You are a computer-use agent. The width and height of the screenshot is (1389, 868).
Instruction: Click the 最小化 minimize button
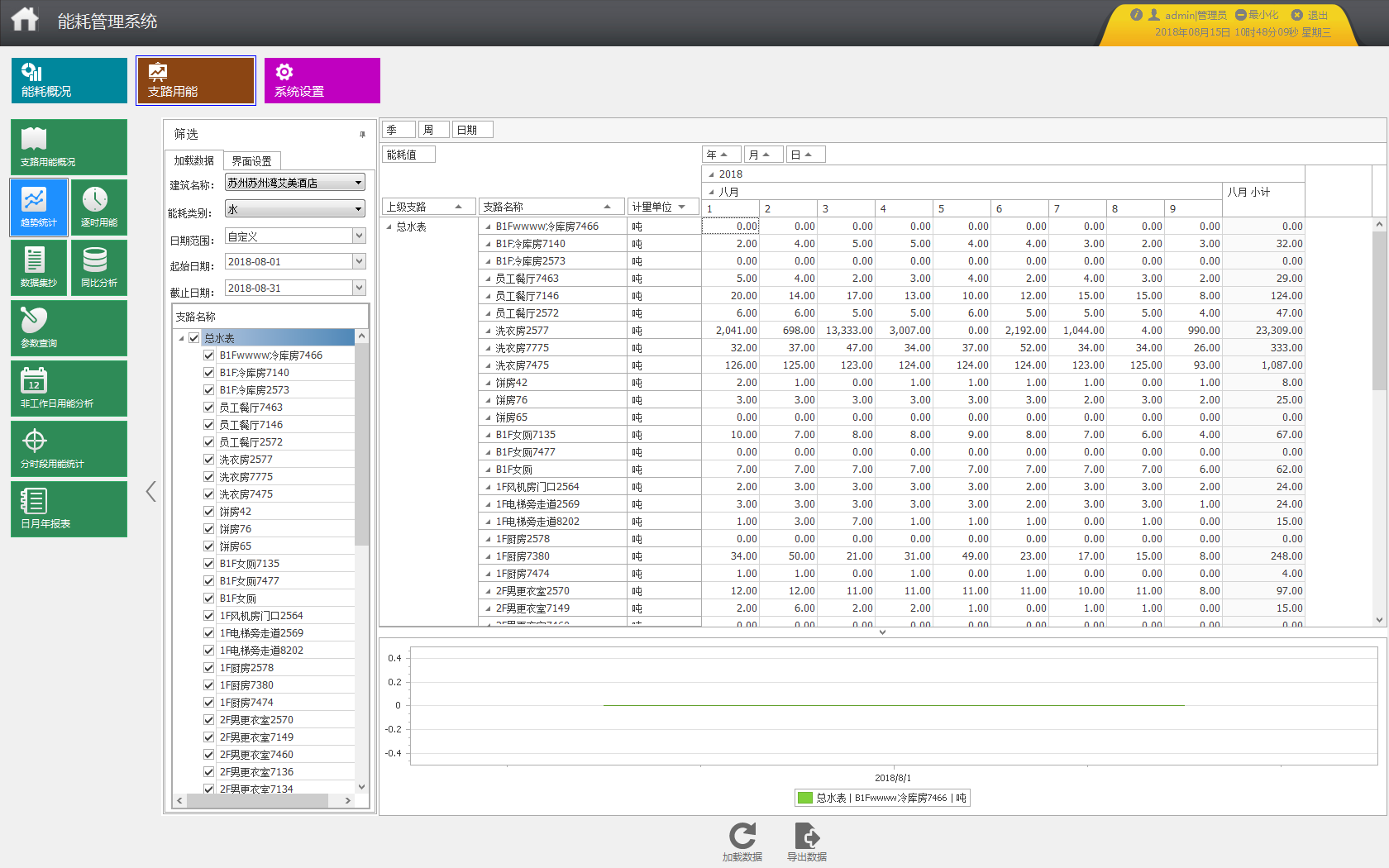[1257, 15]
